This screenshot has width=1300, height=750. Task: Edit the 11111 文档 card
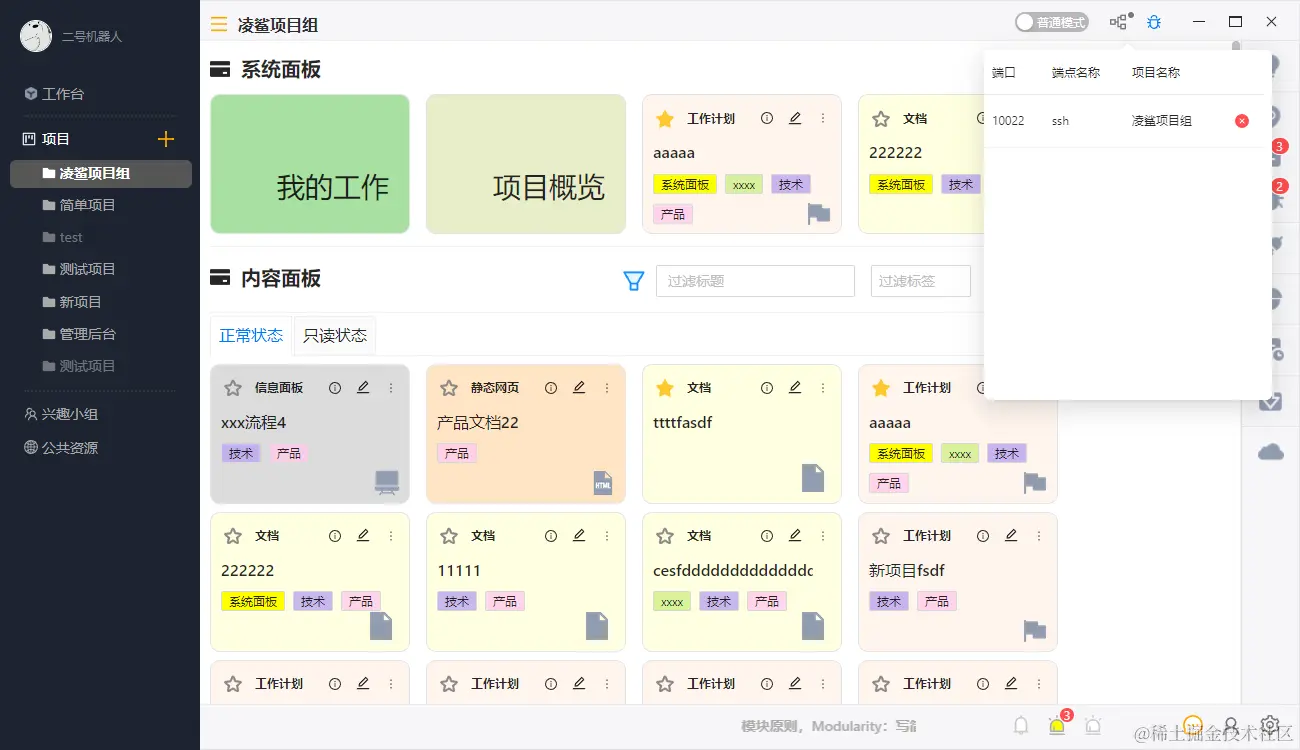579,536
